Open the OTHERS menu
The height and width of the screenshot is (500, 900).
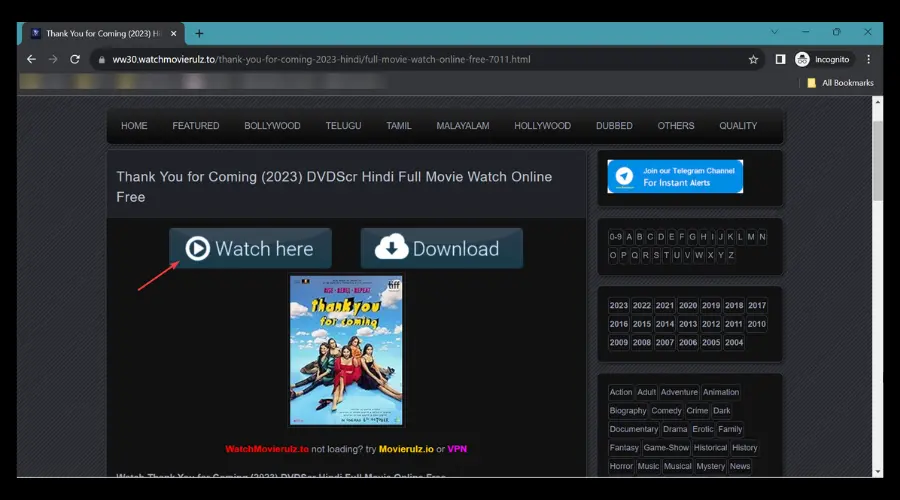coord(676,126)
